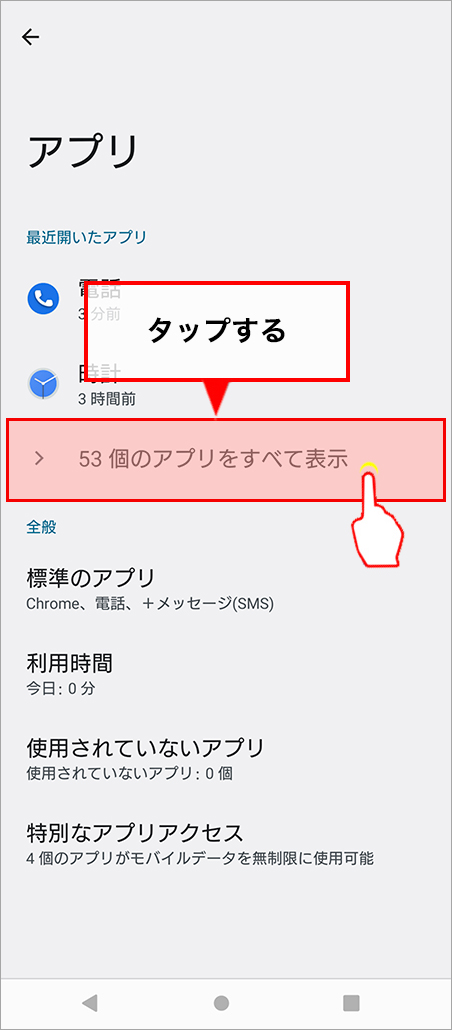The image size is (452, 1030).
Task: Click the タップする callout box
Action: (216, 331)
